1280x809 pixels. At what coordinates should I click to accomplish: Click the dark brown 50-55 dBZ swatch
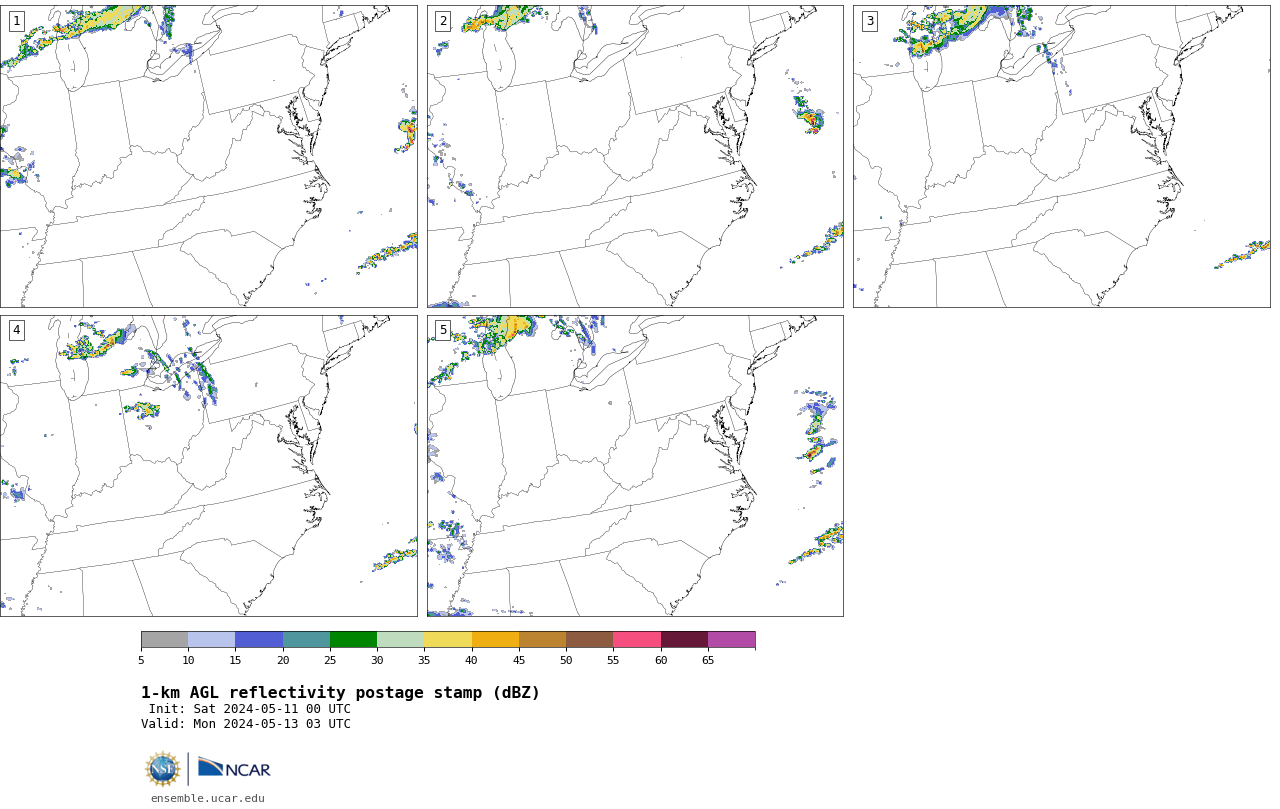(x=590, y=640)
